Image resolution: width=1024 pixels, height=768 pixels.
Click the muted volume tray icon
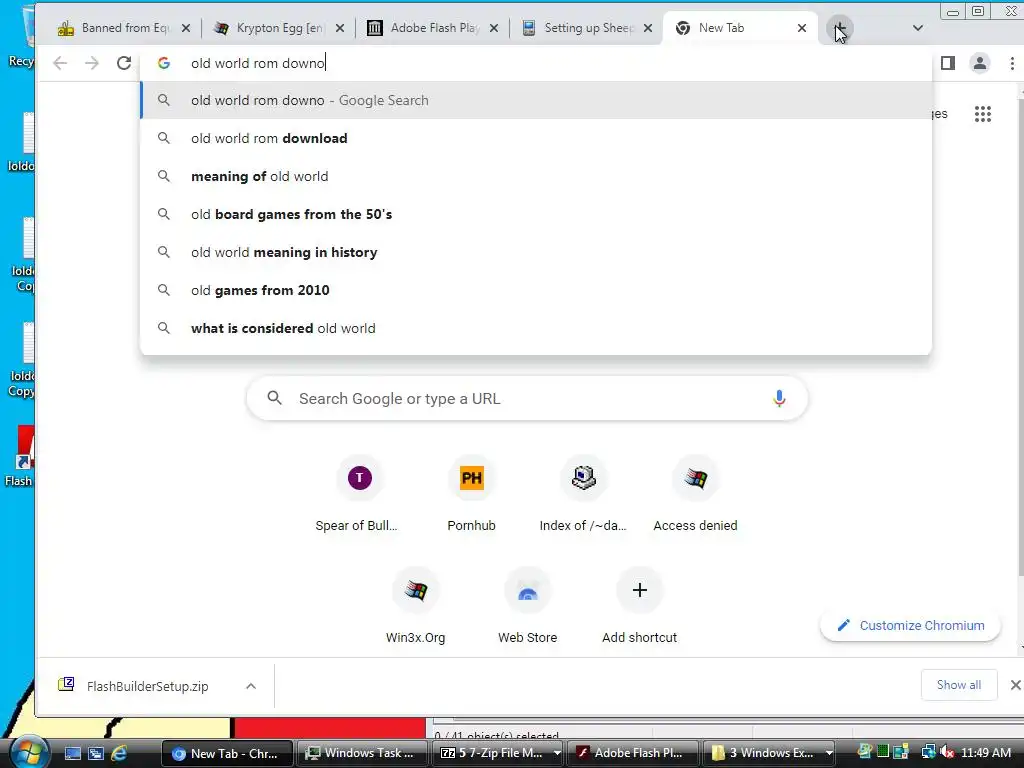[x=947, y=753]
